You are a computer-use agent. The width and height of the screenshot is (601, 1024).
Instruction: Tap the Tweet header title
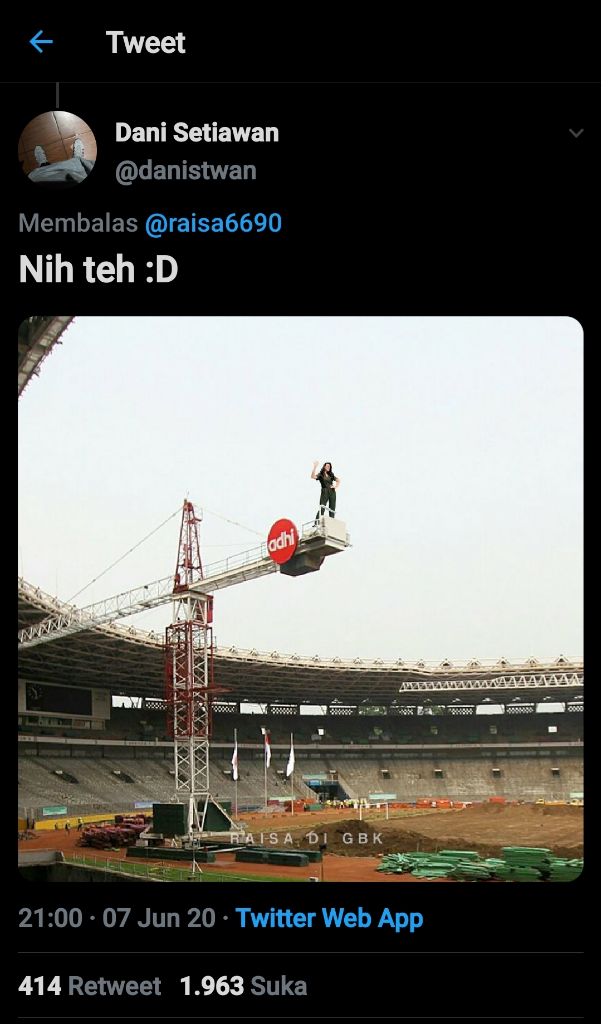[x=146, y=42]
